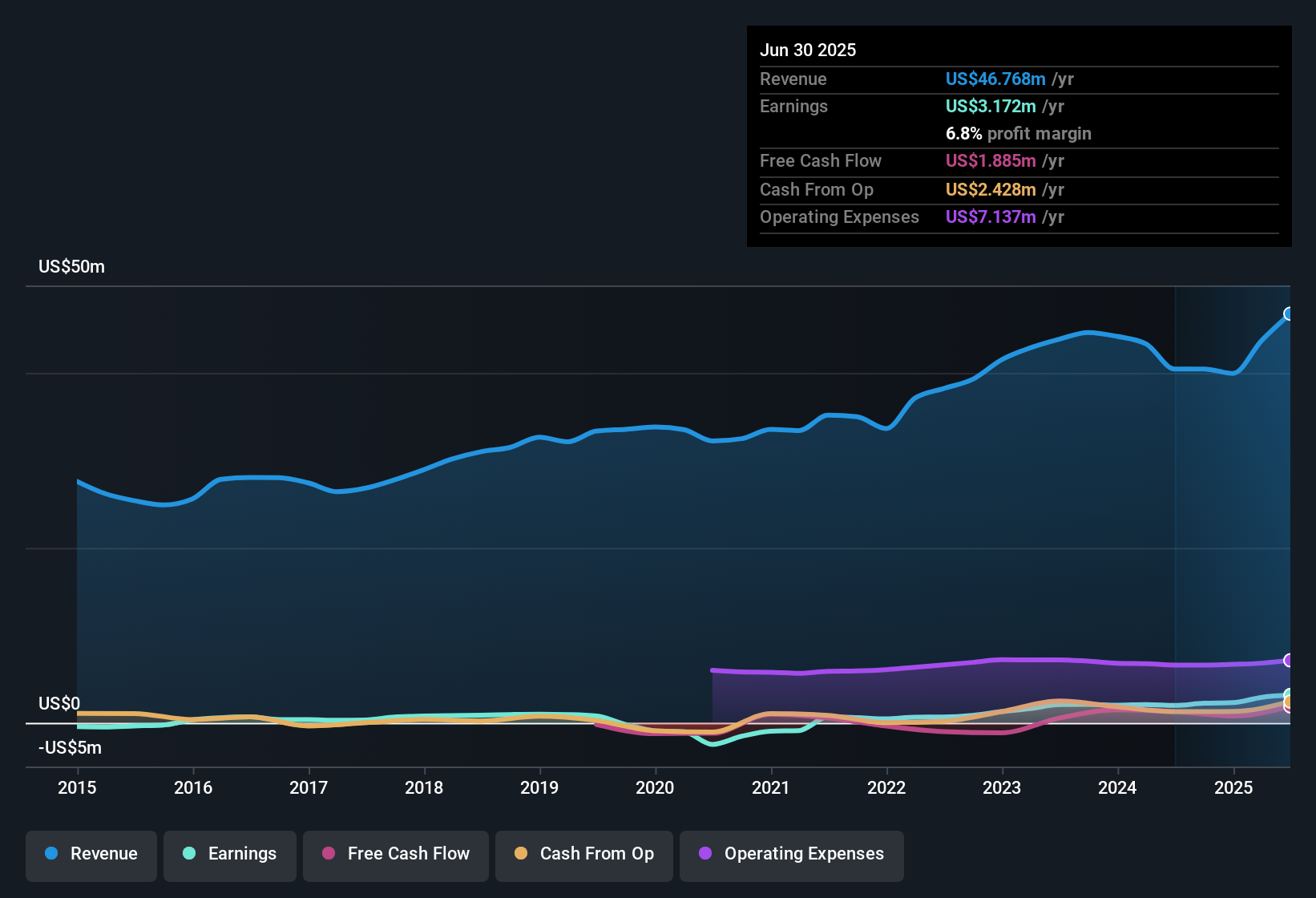Click the blue Revenue legend dot
This screenshot has height=898, width=1316.
pos(51,853)
